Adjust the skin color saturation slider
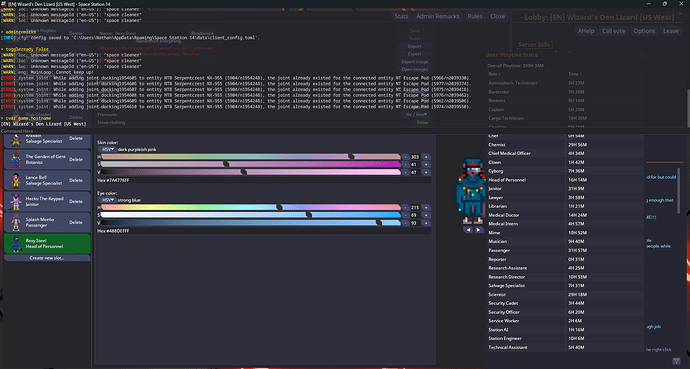This screenshot has width=690, height=369. [250, 164]
